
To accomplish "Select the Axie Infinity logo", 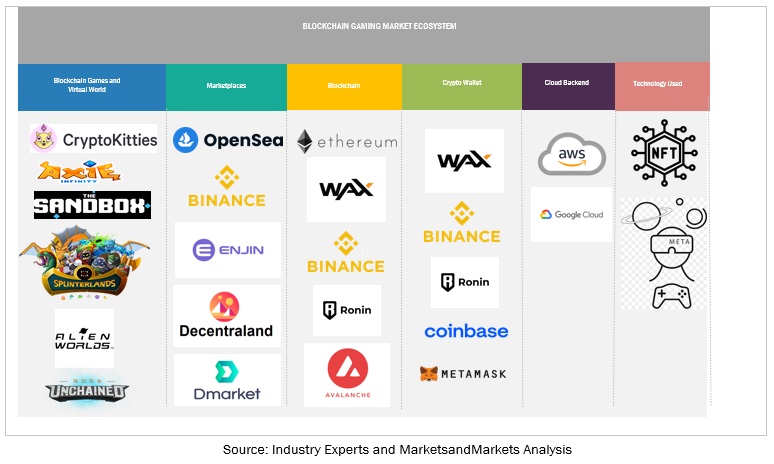I will pos(79,172).
